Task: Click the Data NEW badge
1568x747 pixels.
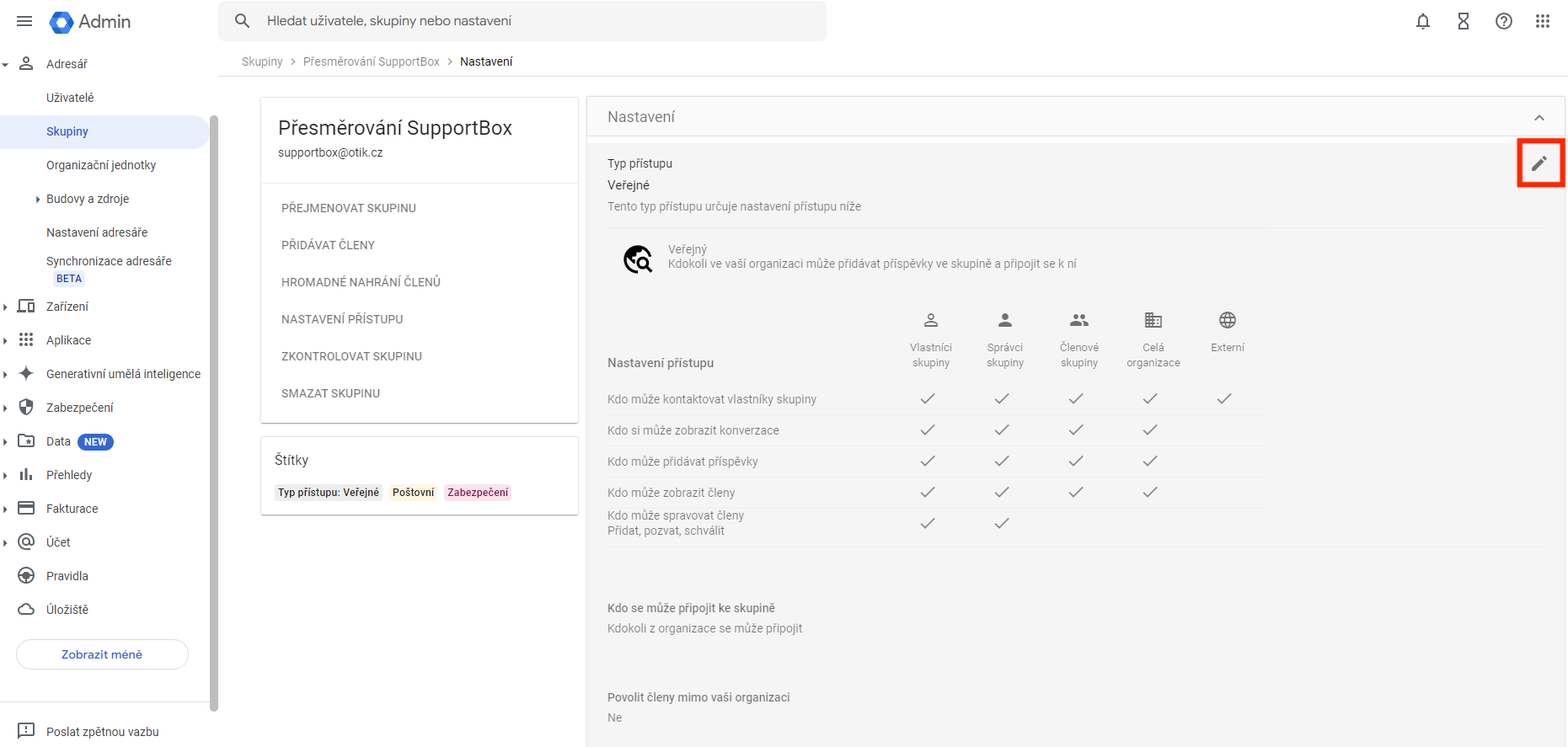Action: tap(95, 442)
